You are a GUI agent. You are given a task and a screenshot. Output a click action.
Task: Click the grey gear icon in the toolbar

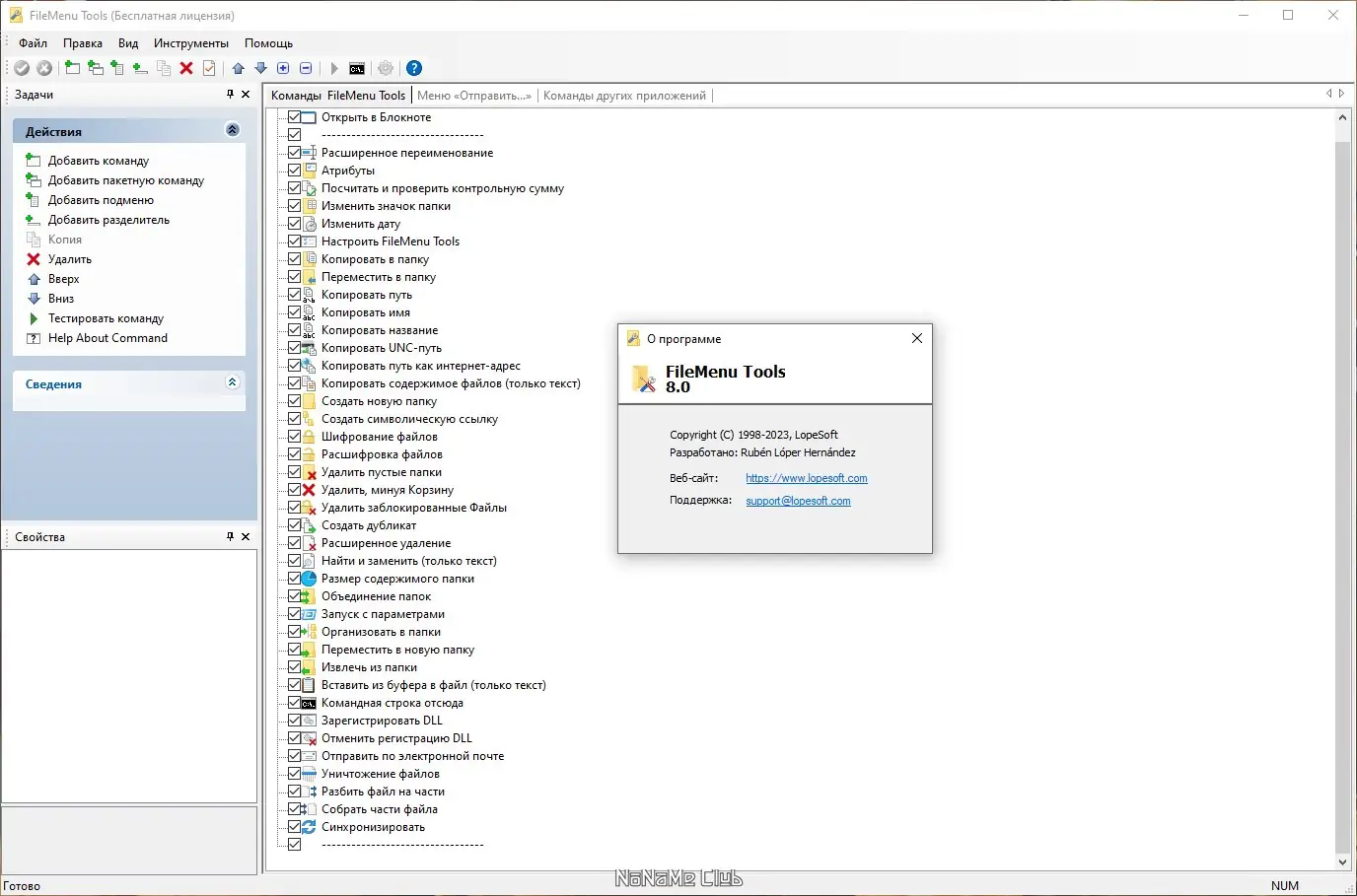tap(386, 68)
